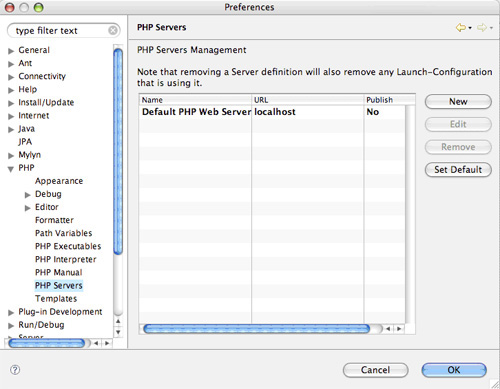Open the back history dropdown arrow

pyautogui.click(x=470, y=28)
